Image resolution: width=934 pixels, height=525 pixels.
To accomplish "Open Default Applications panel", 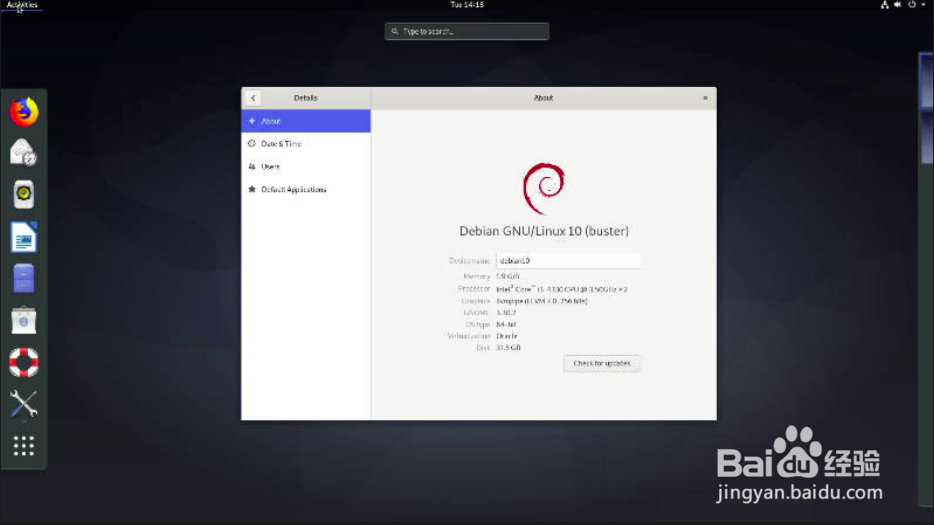I will coord(306,190).
